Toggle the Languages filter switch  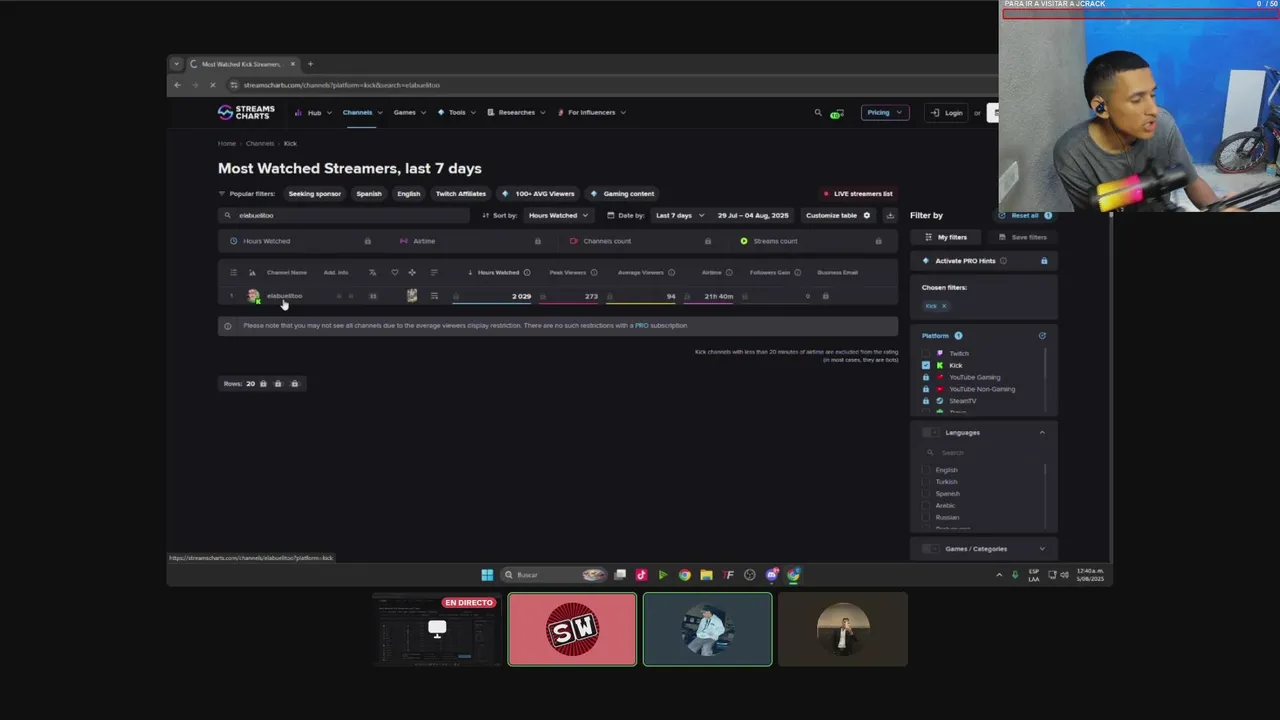click(931, 433)
